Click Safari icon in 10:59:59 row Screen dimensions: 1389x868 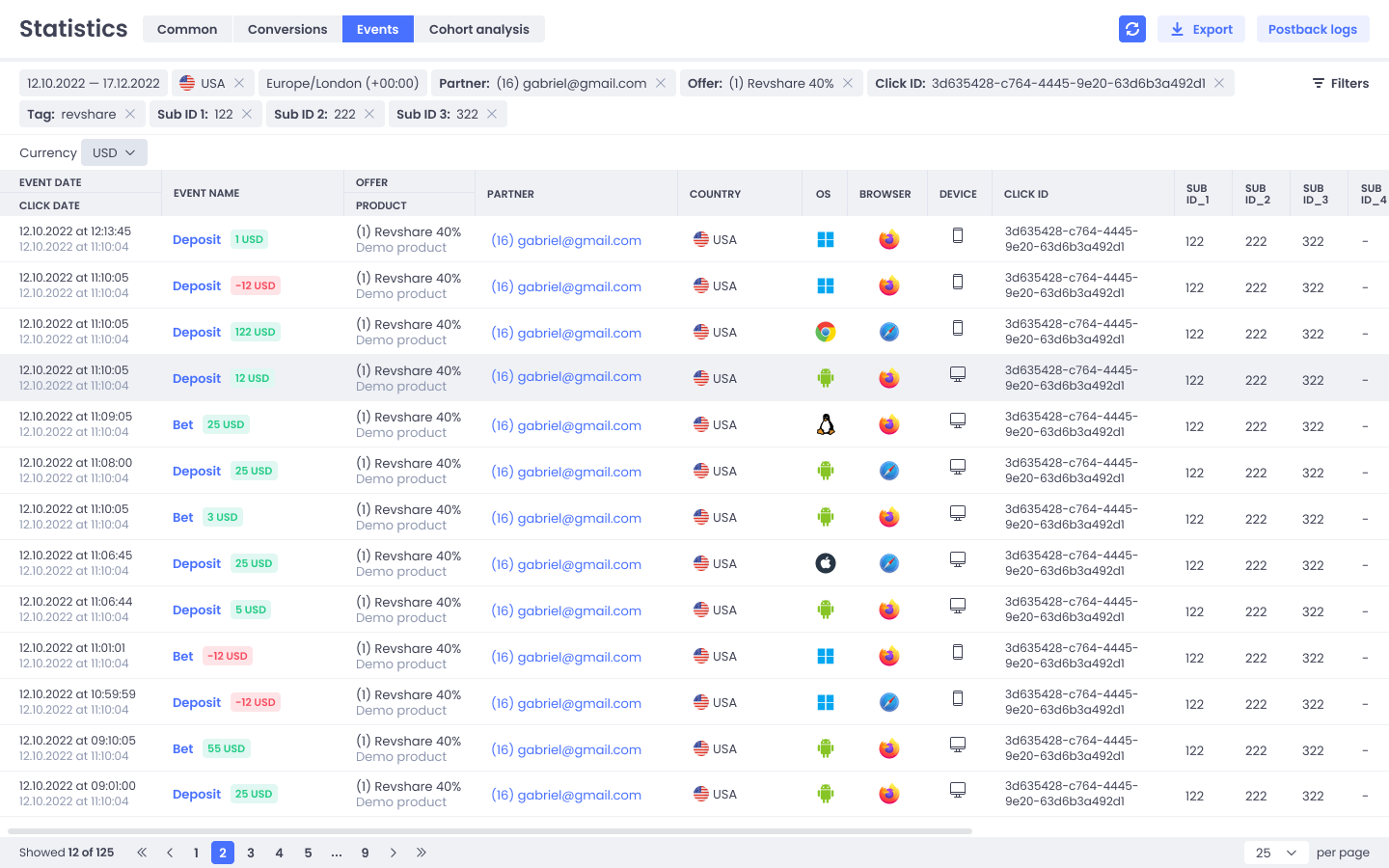pos(889,702)
